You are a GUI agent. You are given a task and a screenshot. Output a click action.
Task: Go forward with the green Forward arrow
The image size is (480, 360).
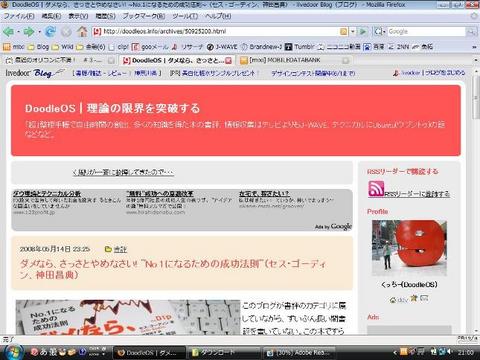coord(29,32)
